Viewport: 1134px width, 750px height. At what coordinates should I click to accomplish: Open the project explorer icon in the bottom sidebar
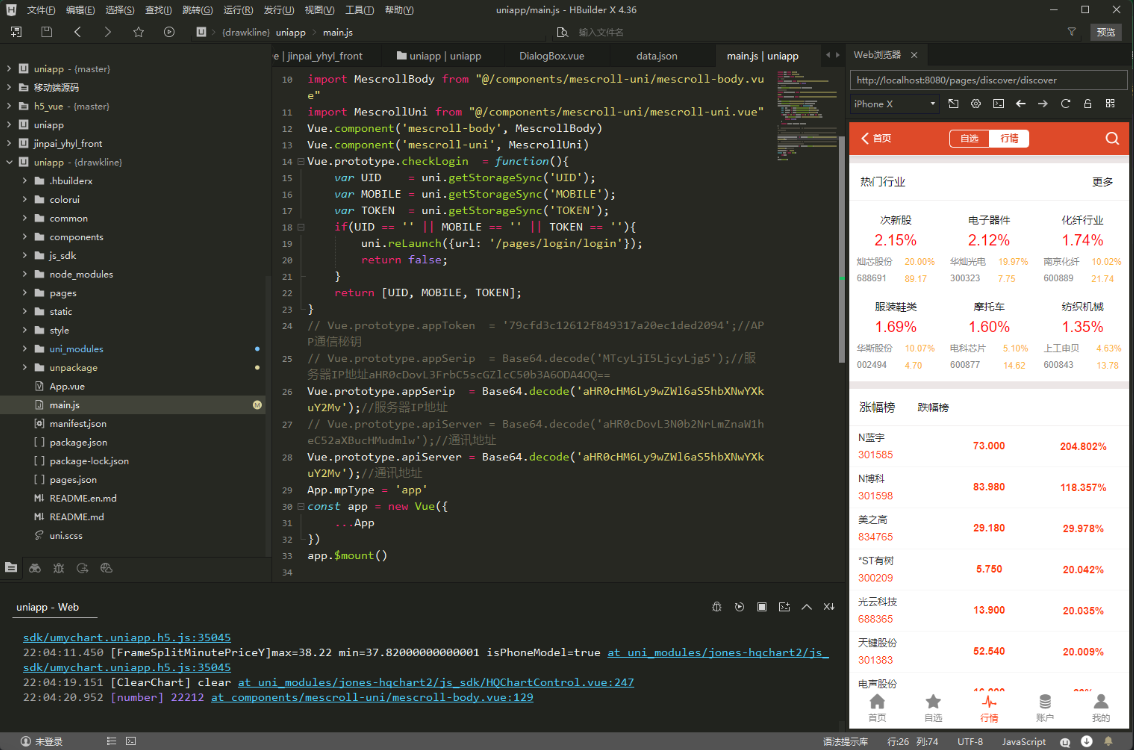click(x=11, y=568)
